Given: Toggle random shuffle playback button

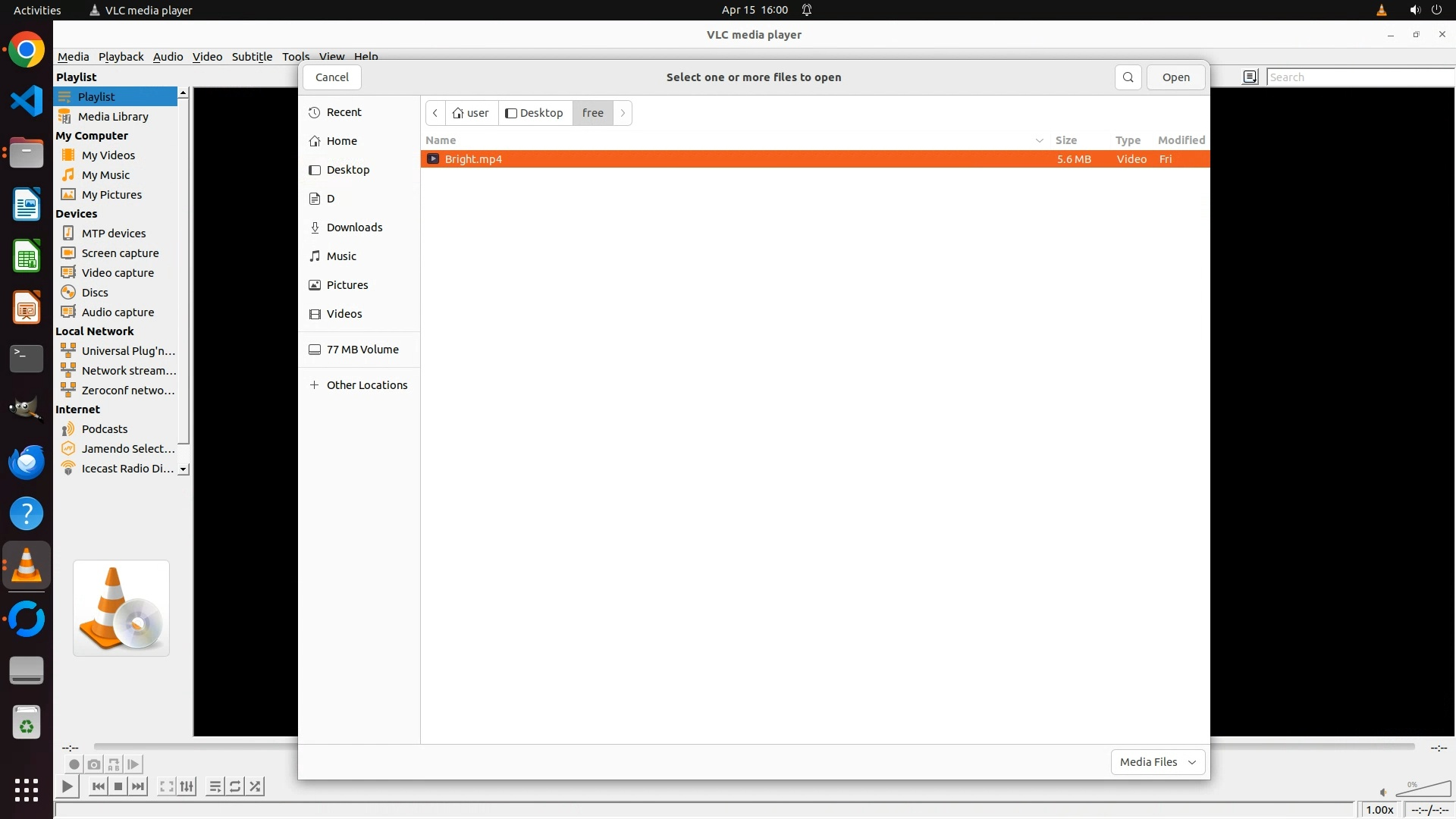Looking at the screenshot, I should pyautogui.click(x=256, y=786).
